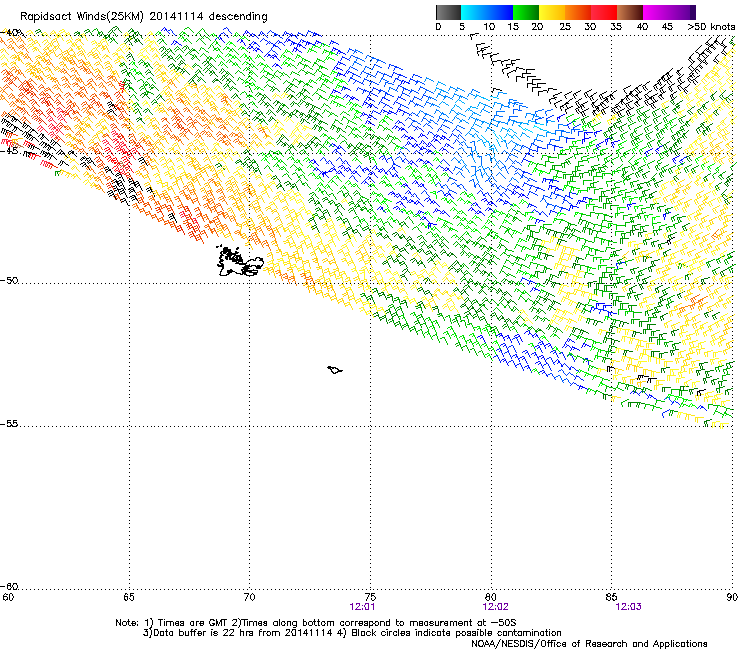Click the orange 25-30 knots legend swatch
Screen dimensions: 740x650
[578, 12]
